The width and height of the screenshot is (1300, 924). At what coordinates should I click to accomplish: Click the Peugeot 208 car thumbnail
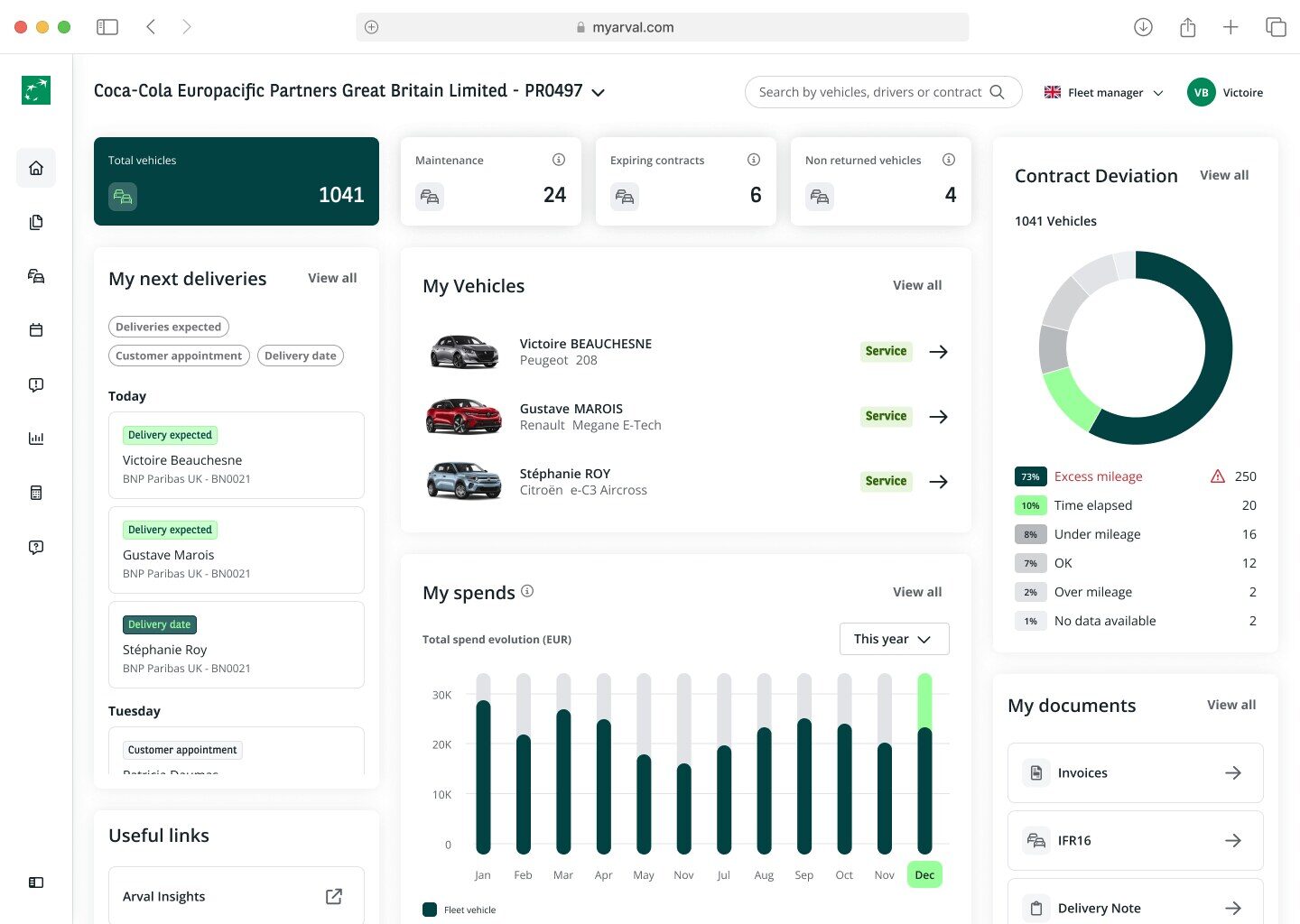tap(464, 352)
